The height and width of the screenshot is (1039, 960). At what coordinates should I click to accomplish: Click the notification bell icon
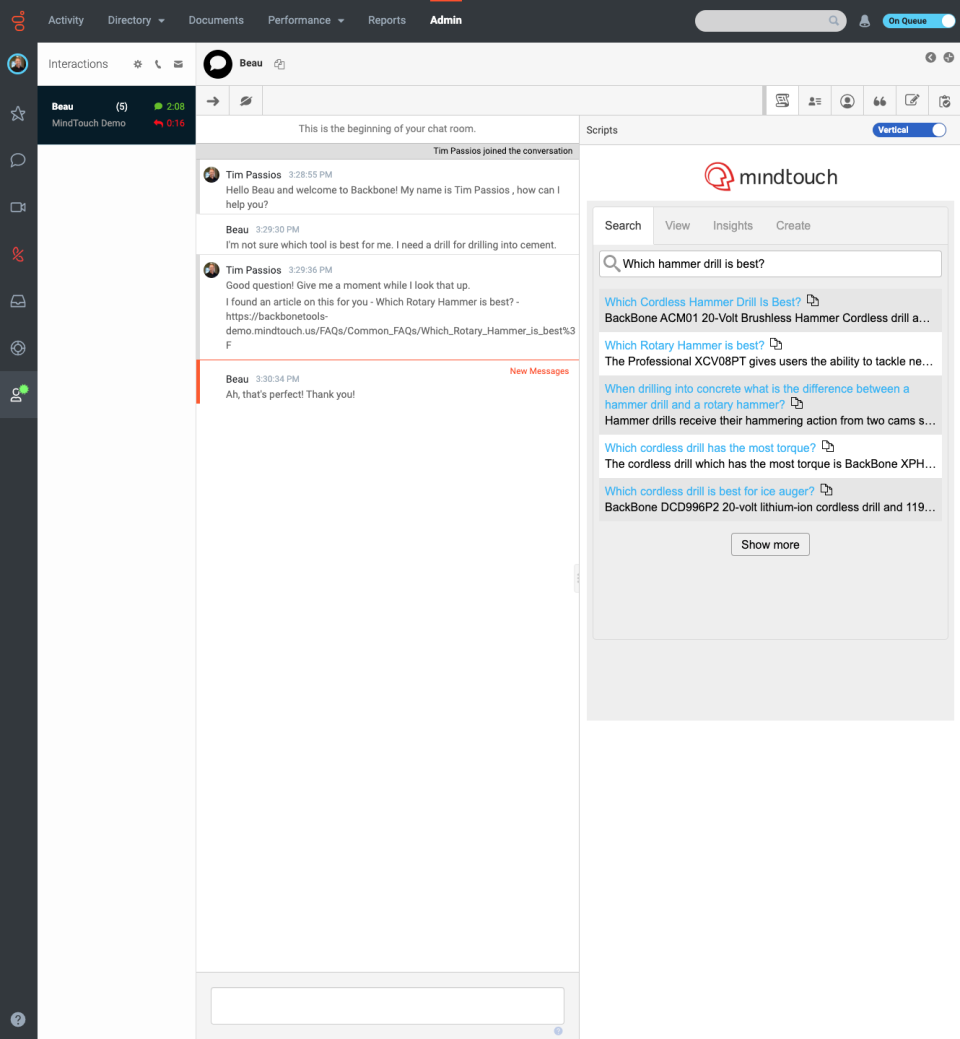[x=864, y=20]
